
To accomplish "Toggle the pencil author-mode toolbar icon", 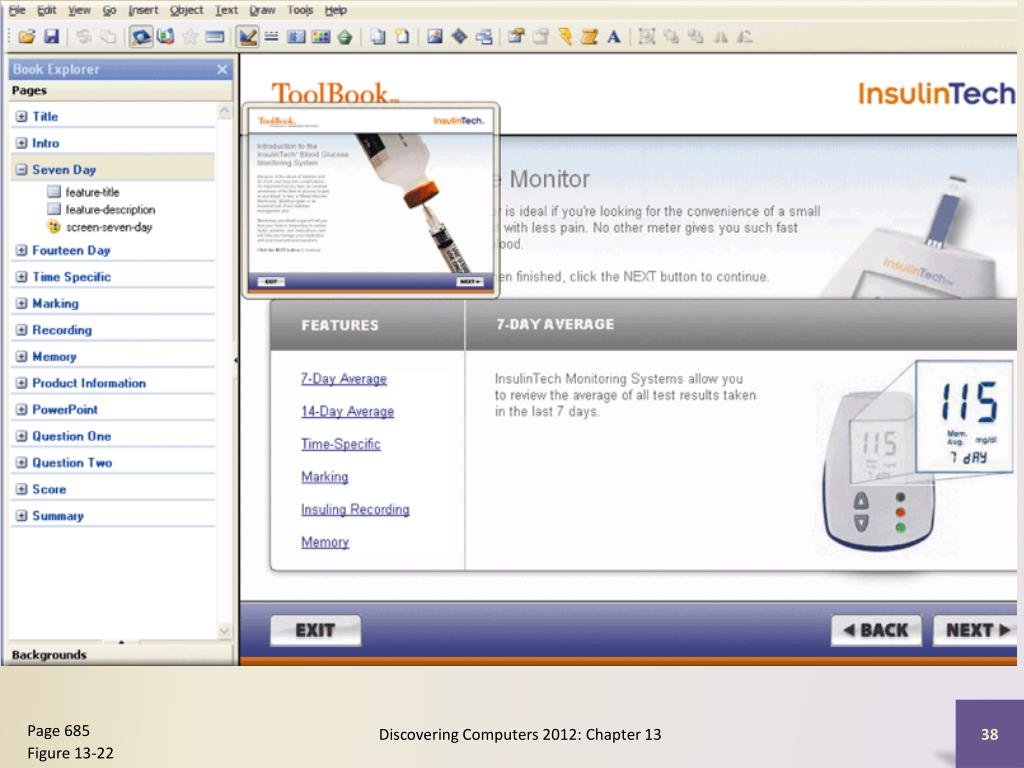I will pyautogui.click(x=248, y=37).
